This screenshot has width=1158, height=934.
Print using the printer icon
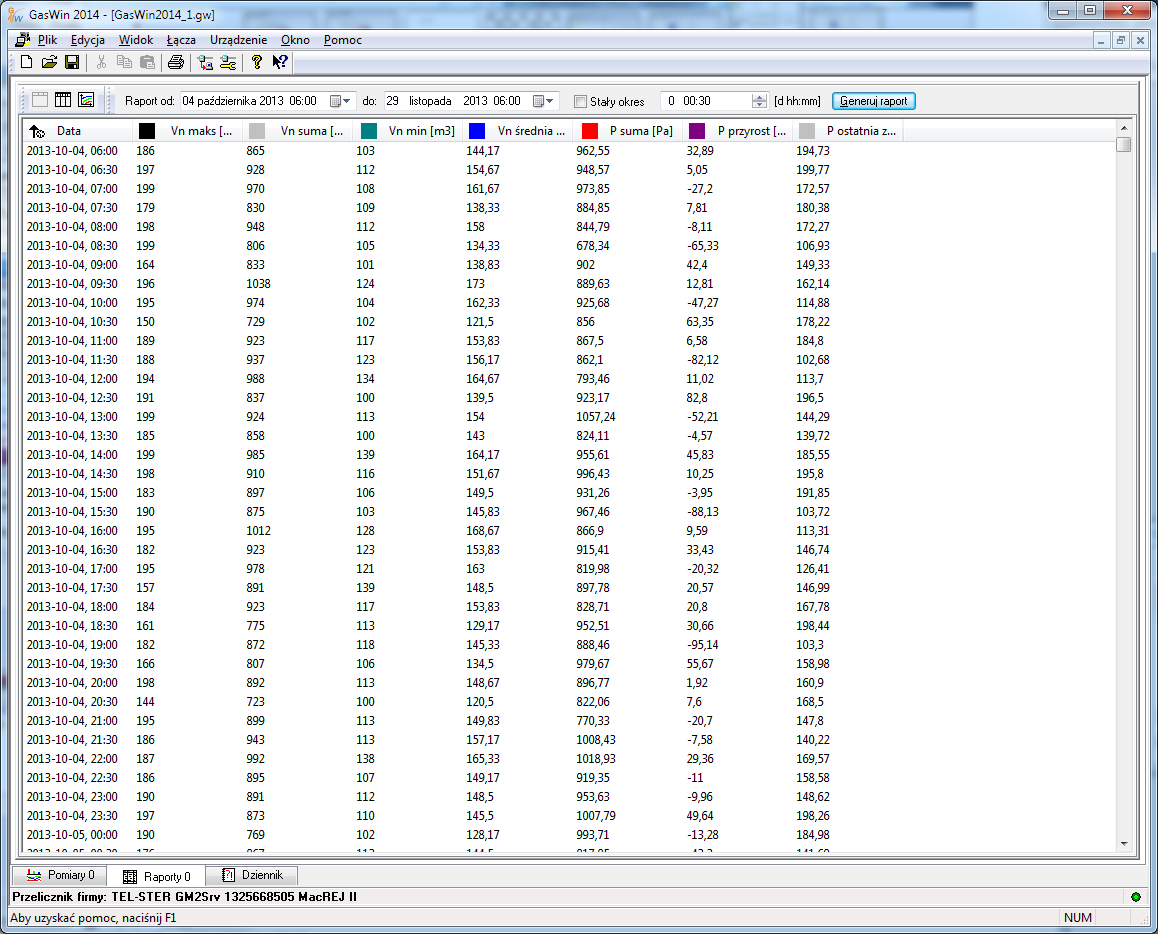pyautogui.click(x=176, y=63)
